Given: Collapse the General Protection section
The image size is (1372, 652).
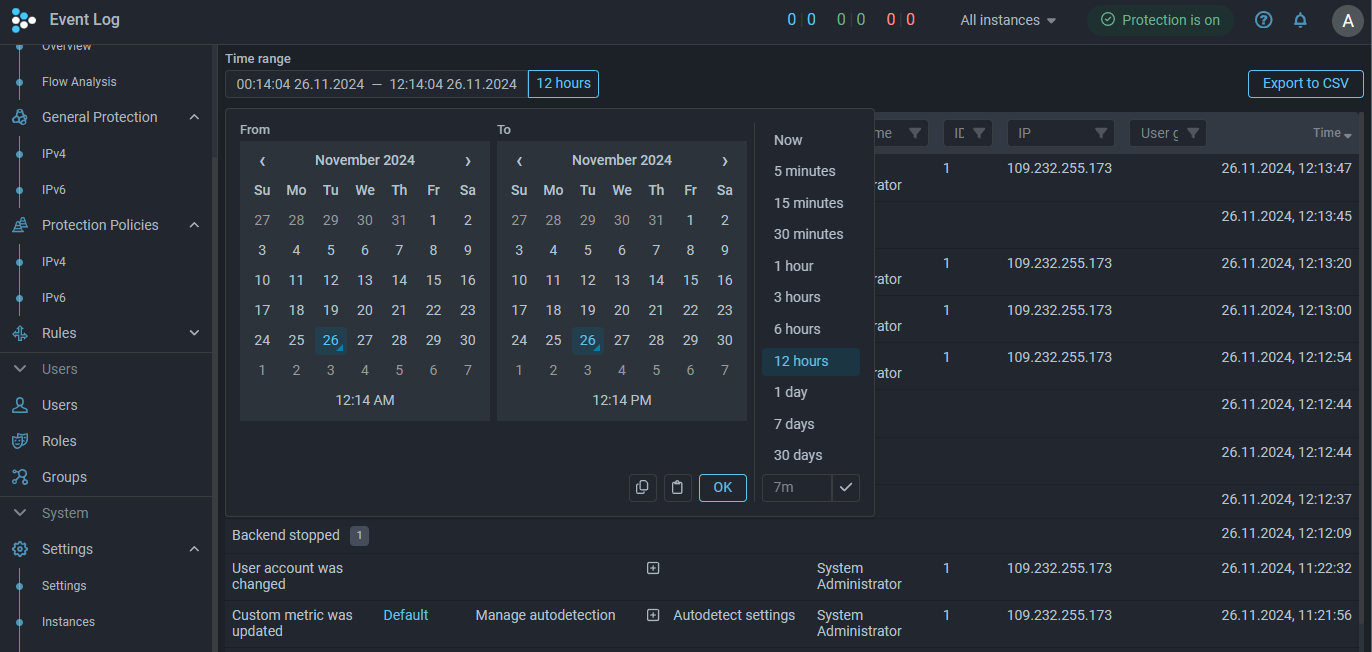Looking at the screenshot, I should [194, 117].
